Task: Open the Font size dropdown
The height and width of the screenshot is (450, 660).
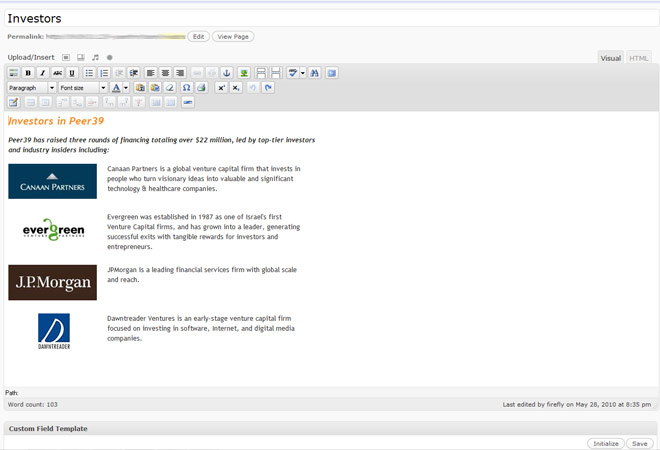Action: coord(83,88)
